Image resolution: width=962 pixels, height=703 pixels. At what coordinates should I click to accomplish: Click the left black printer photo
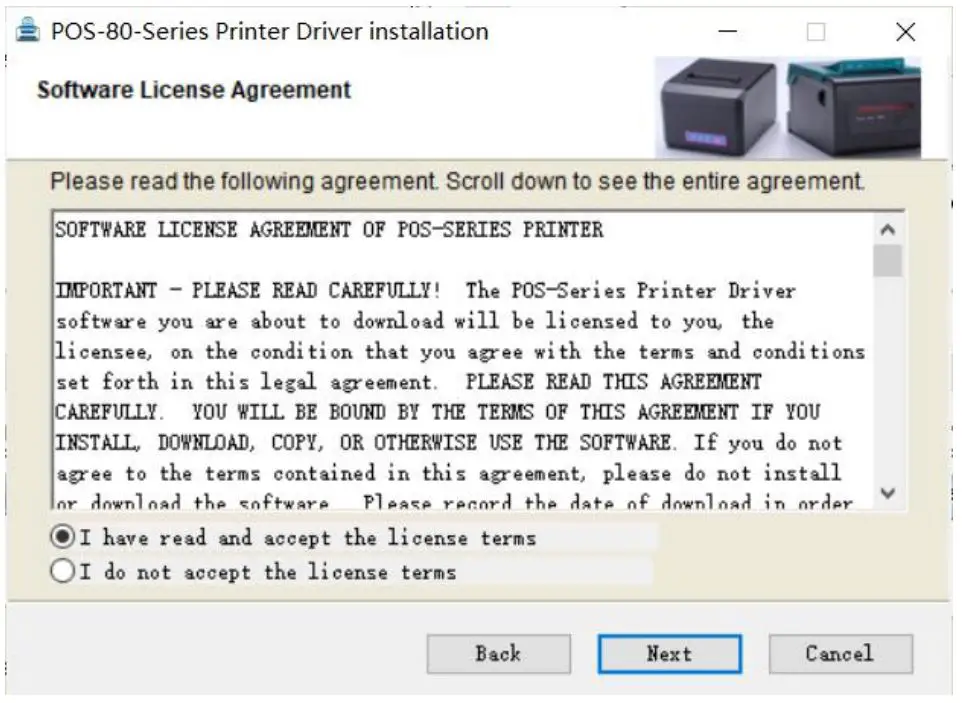[720, 107]
